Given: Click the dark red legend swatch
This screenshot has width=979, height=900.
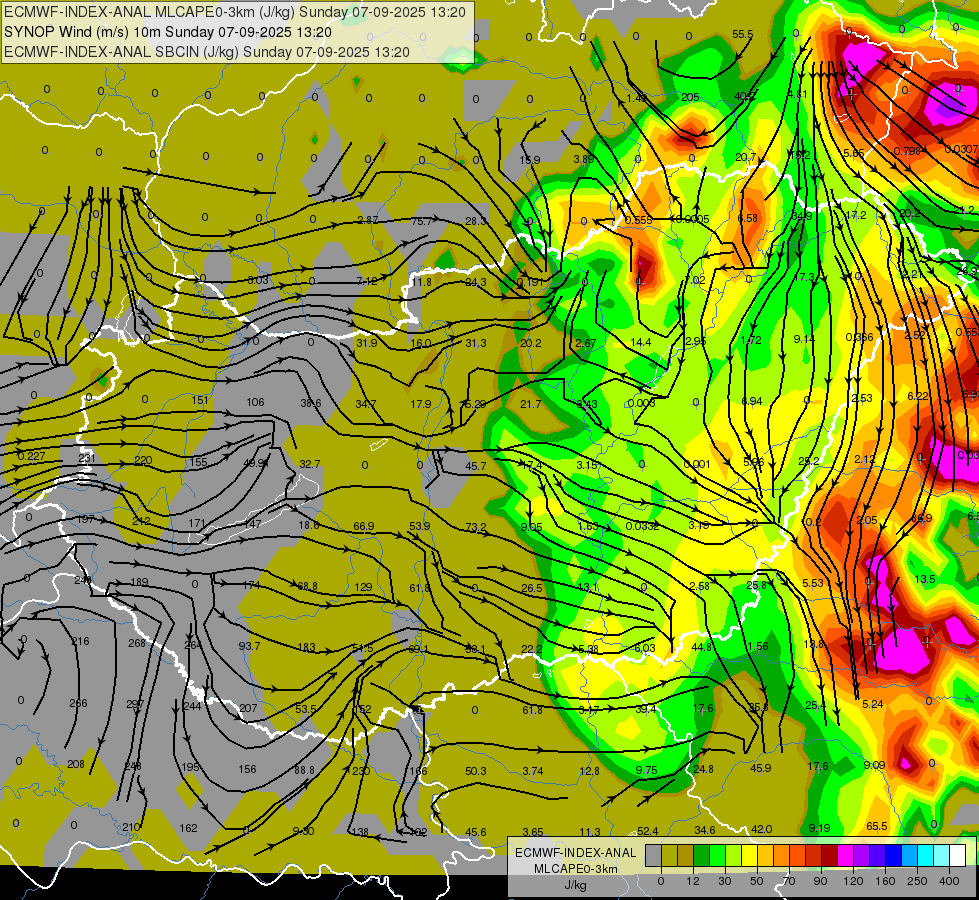Looking at the screenshot, I should 830,855.
